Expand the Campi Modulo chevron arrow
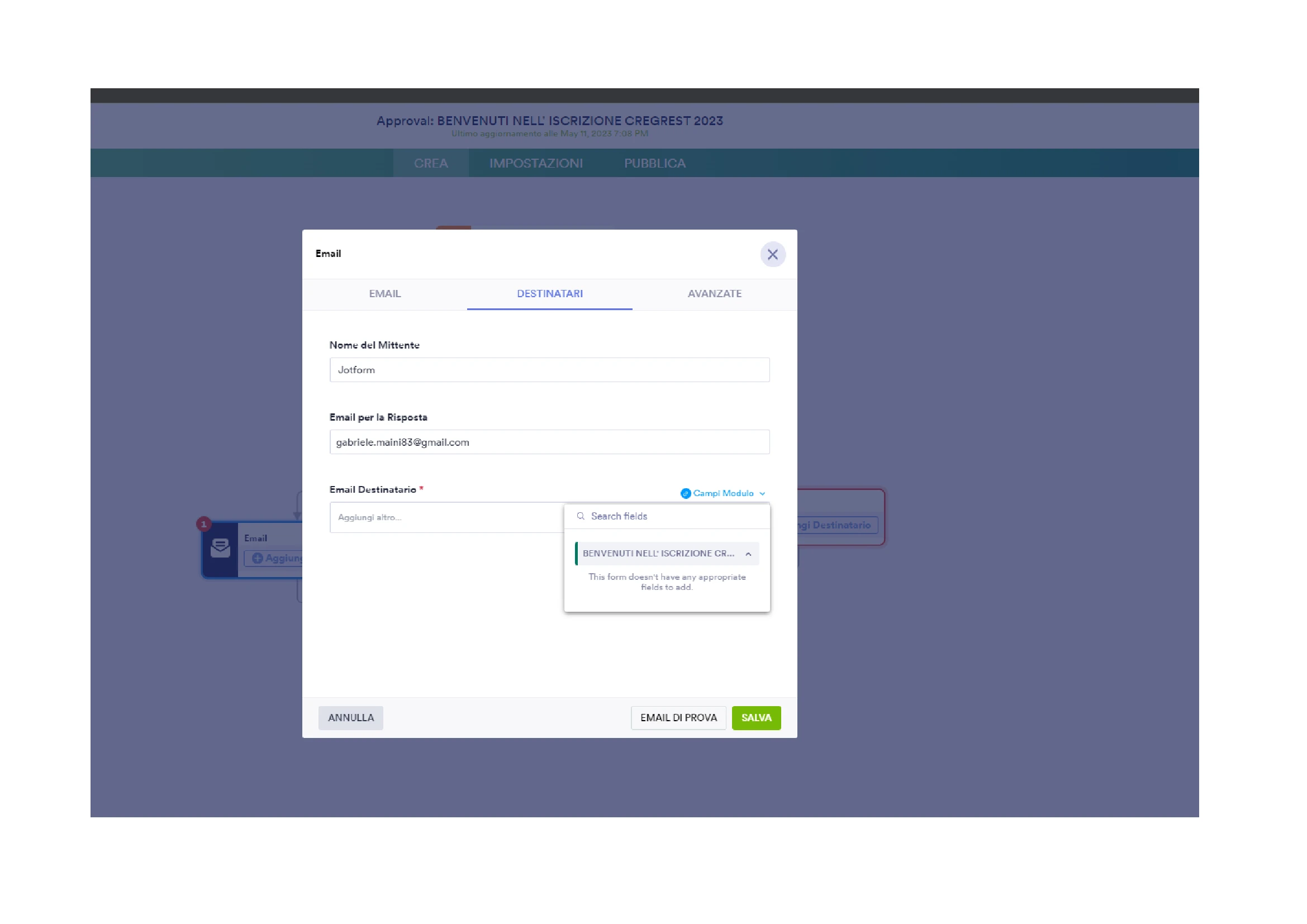Image resolution: width=1307 pixels, height=924 pixels. click(763, 493)
